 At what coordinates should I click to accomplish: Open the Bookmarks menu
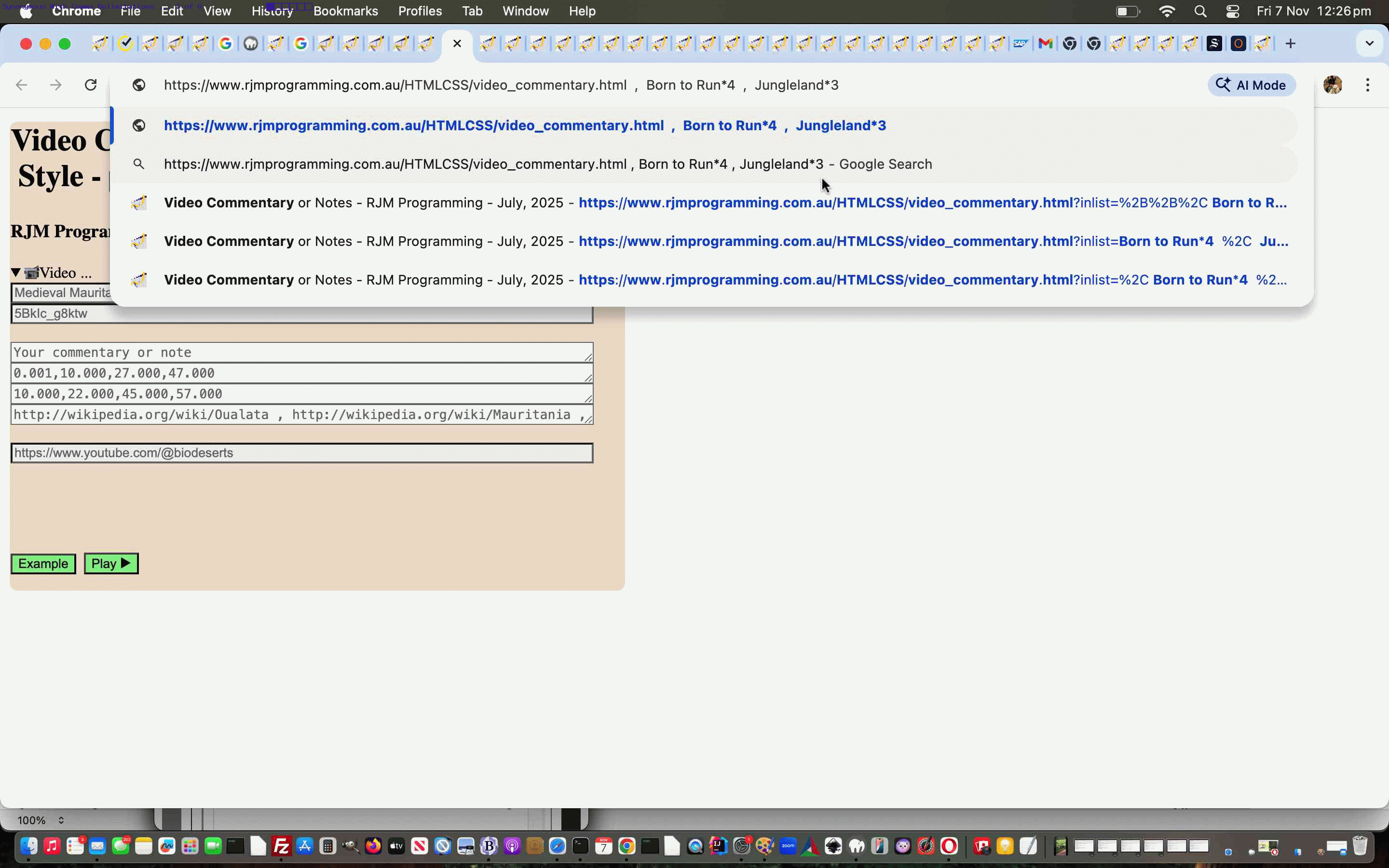tap(345, 11)
